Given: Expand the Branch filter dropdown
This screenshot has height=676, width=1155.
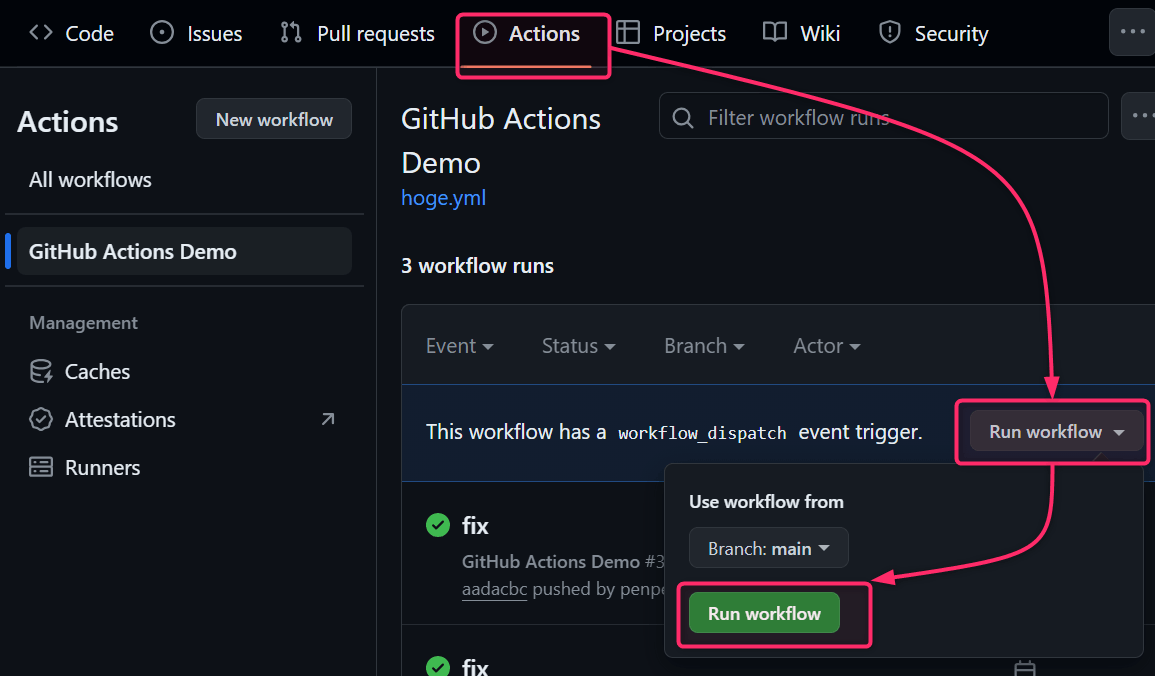Looking at the screenshot, I should click(x=704, y=346).
